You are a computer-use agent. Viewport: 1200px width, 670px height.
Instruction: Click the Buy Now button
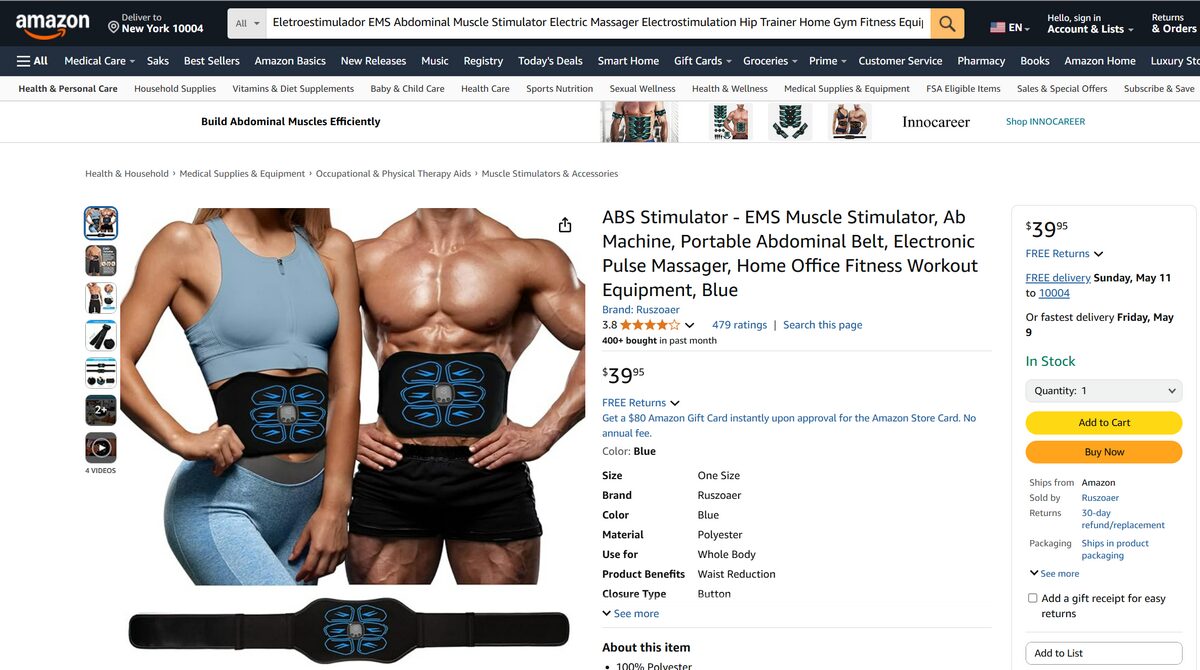1104,452
